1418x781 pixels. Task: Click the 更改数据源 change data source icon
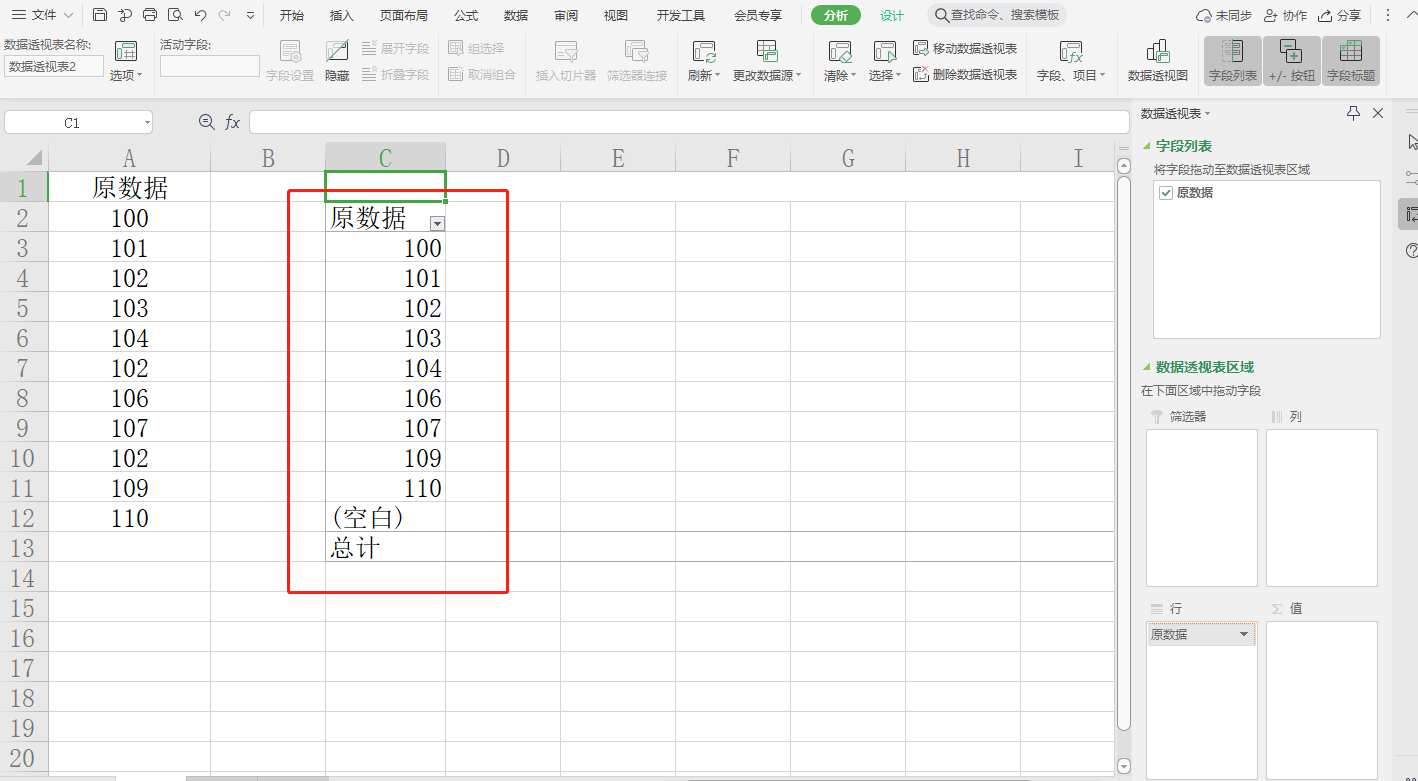click(x=767, y=53)
